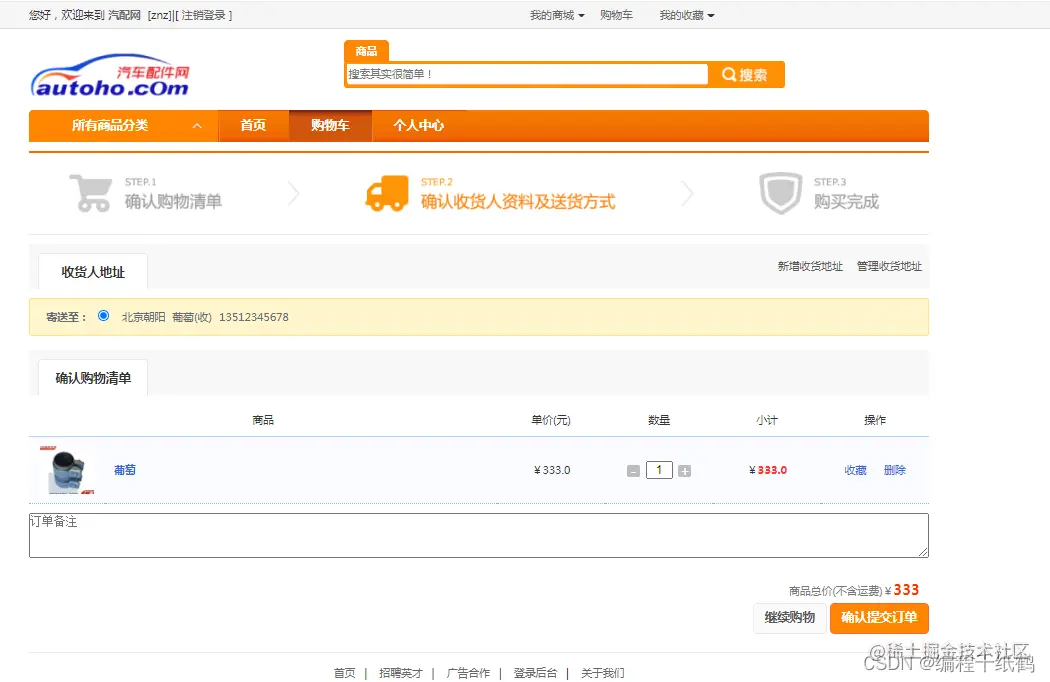The height and width of the screenshot is (682, 1050).
Task: Click the orange delivery truck Step 2 icon
Action: (387, 193)
